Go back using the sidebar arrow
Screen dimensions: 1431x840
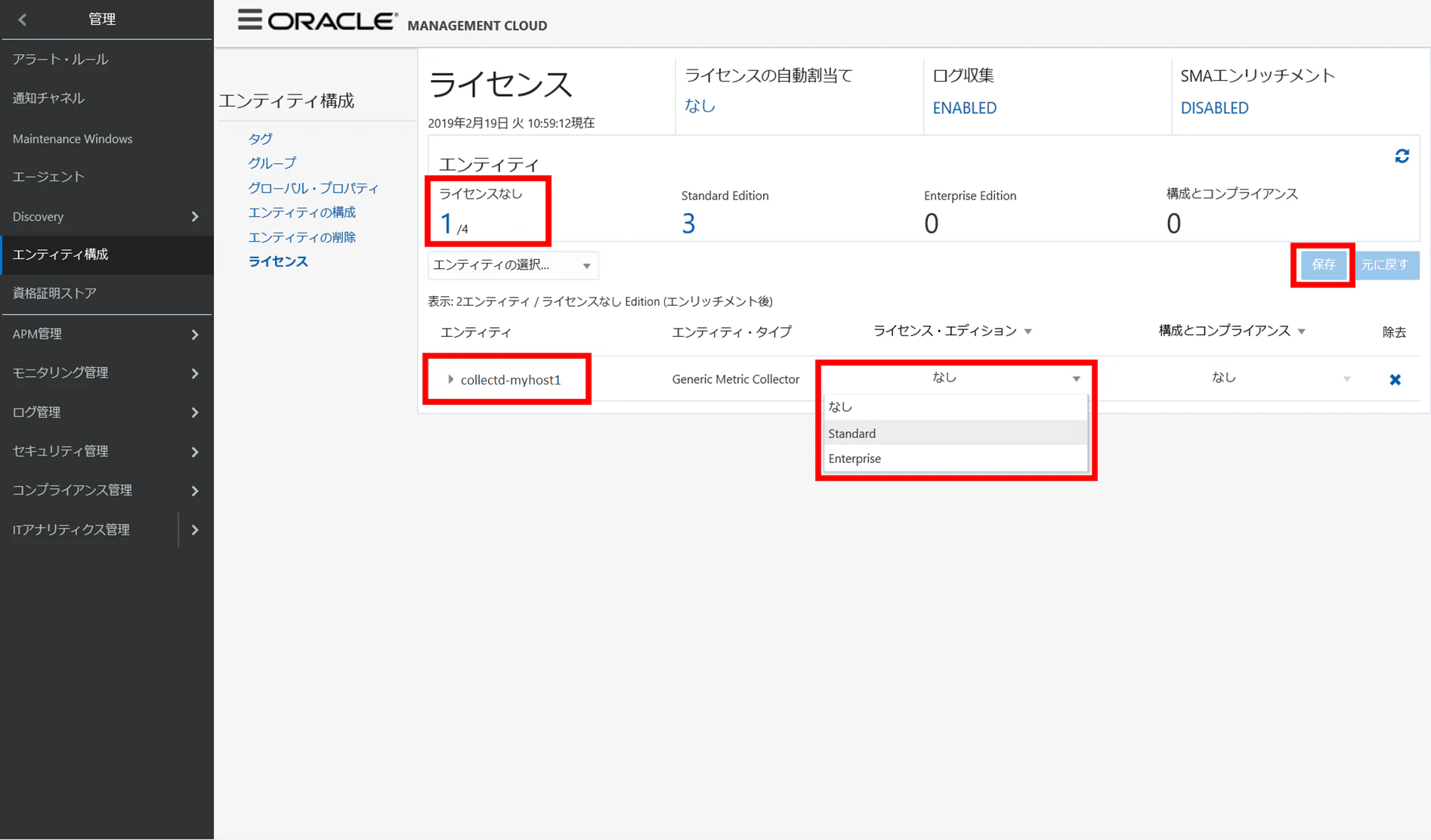23,20
